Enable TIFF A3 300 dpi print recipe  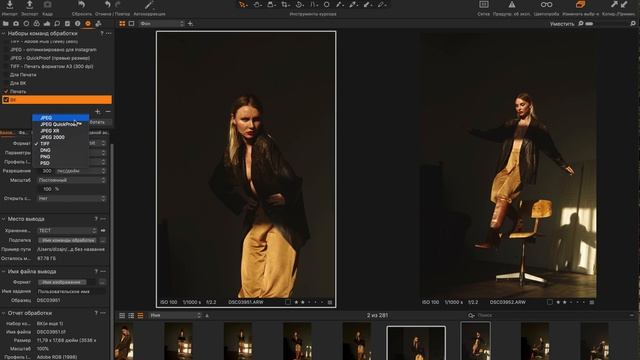click(x=6, y=66)
